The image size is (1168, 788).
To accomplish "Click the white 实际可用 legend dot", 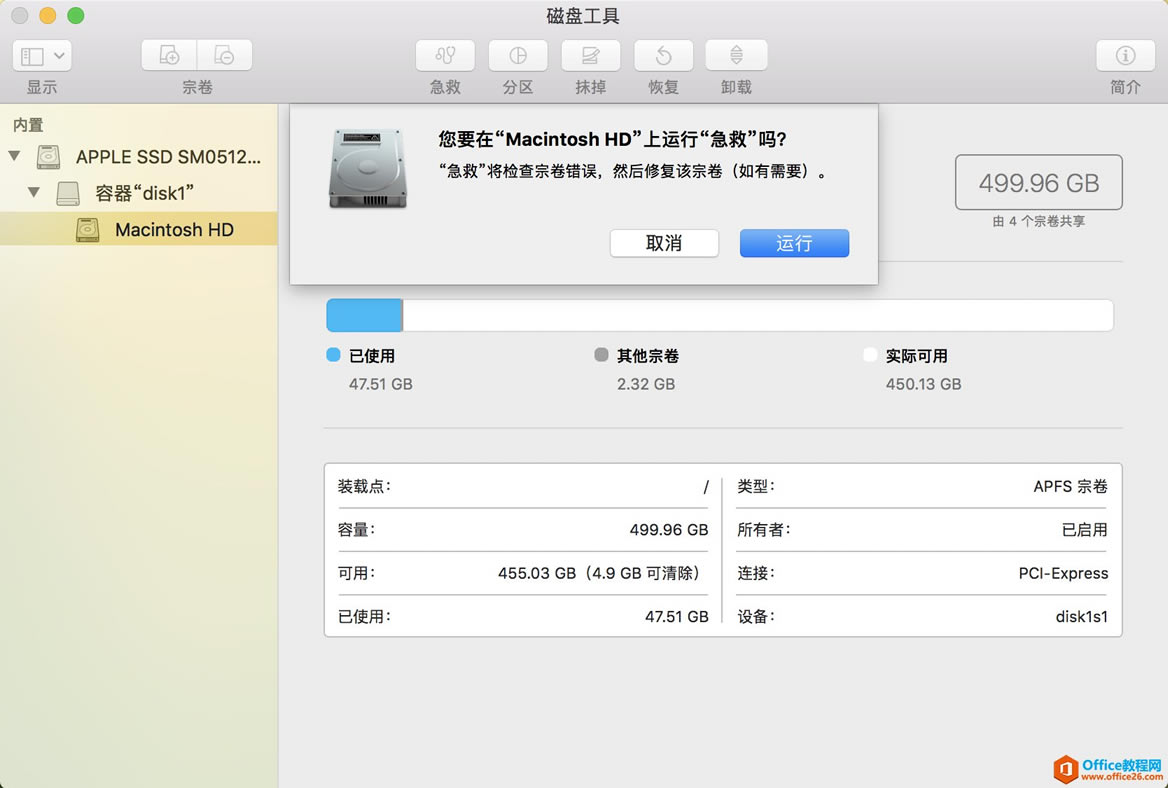I will tap(869, 355).
